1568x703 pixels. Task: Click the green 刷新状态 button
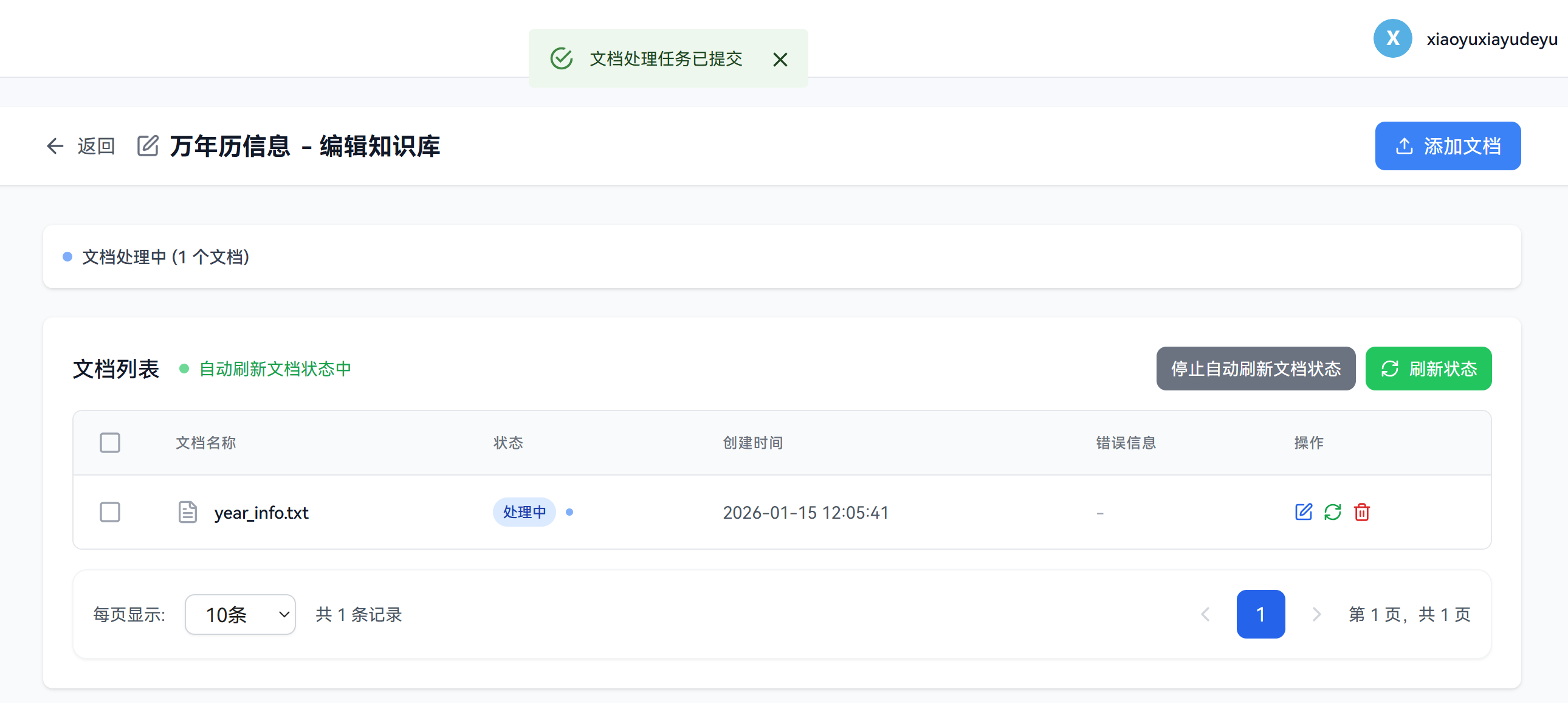1428,369
